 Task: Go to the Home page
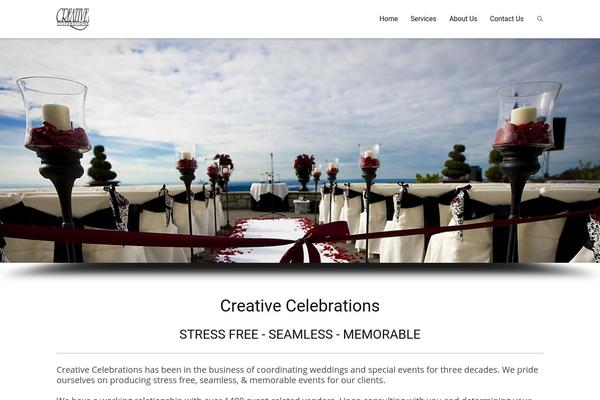(388, 19)
